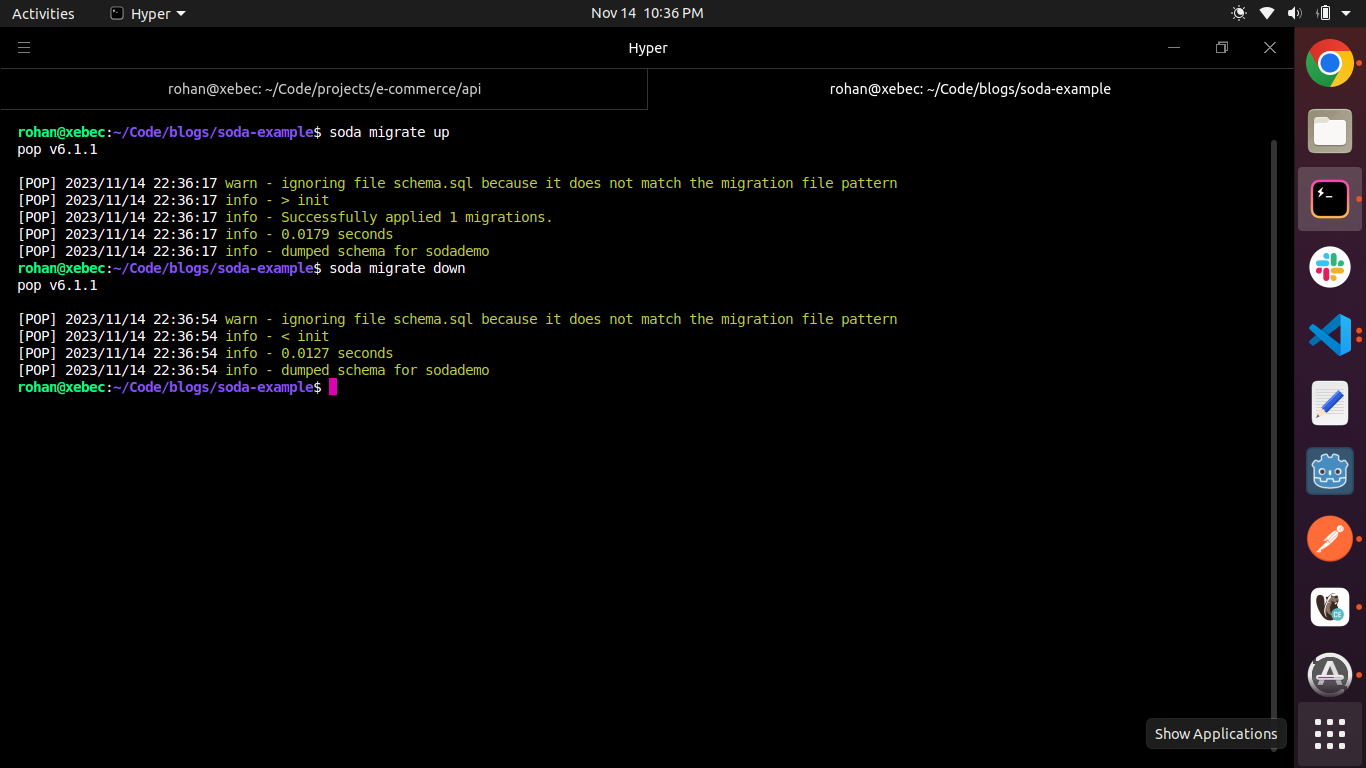Click 'Successfully applied 1 migrations.' line
Image resolution: width=1366 pixels, height=768 pixels.
[285, 217]
